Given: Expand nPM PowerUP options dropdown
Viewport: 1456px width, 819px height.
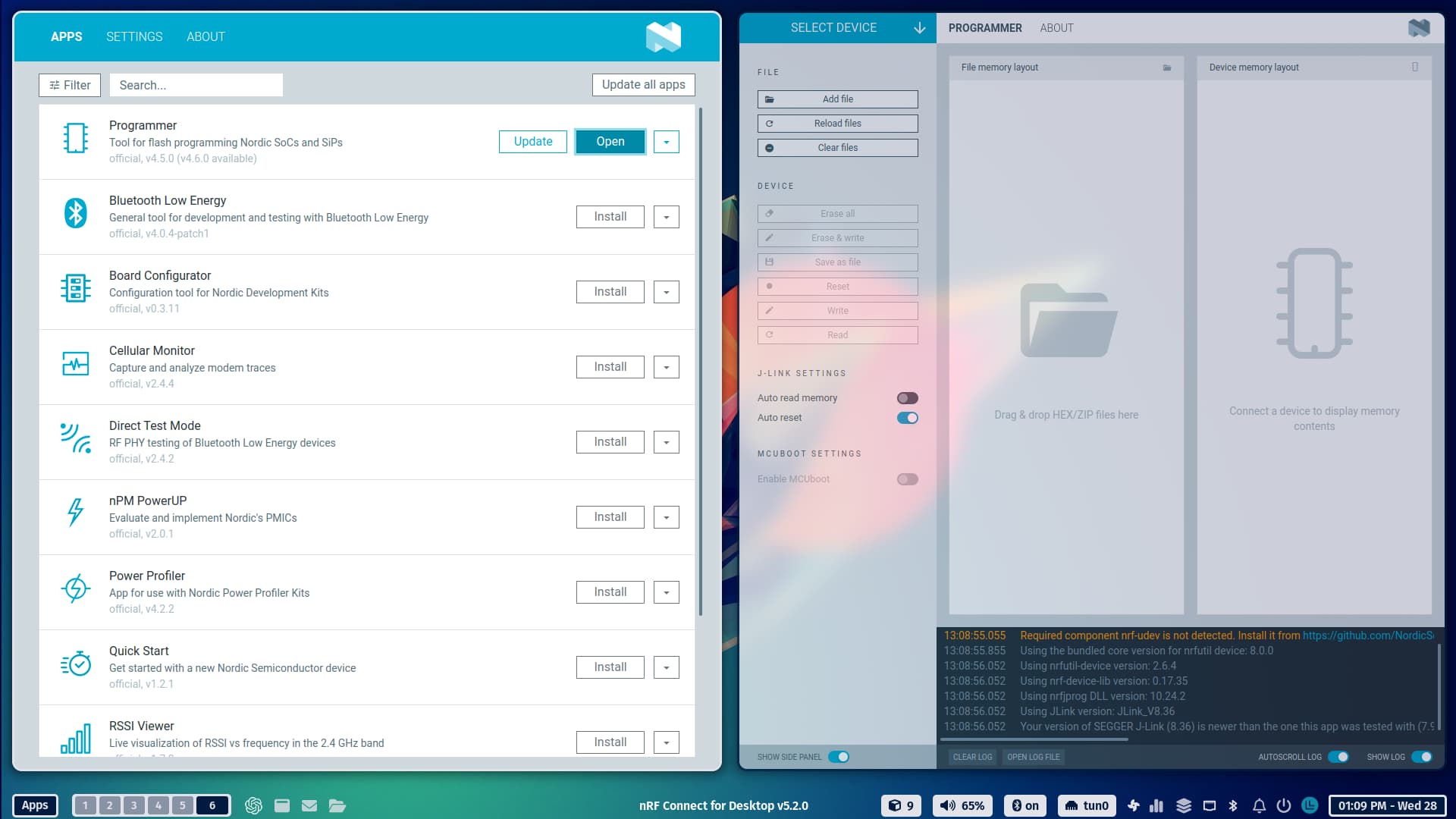Looking at the screenshot, I should (x=667, y=517).
